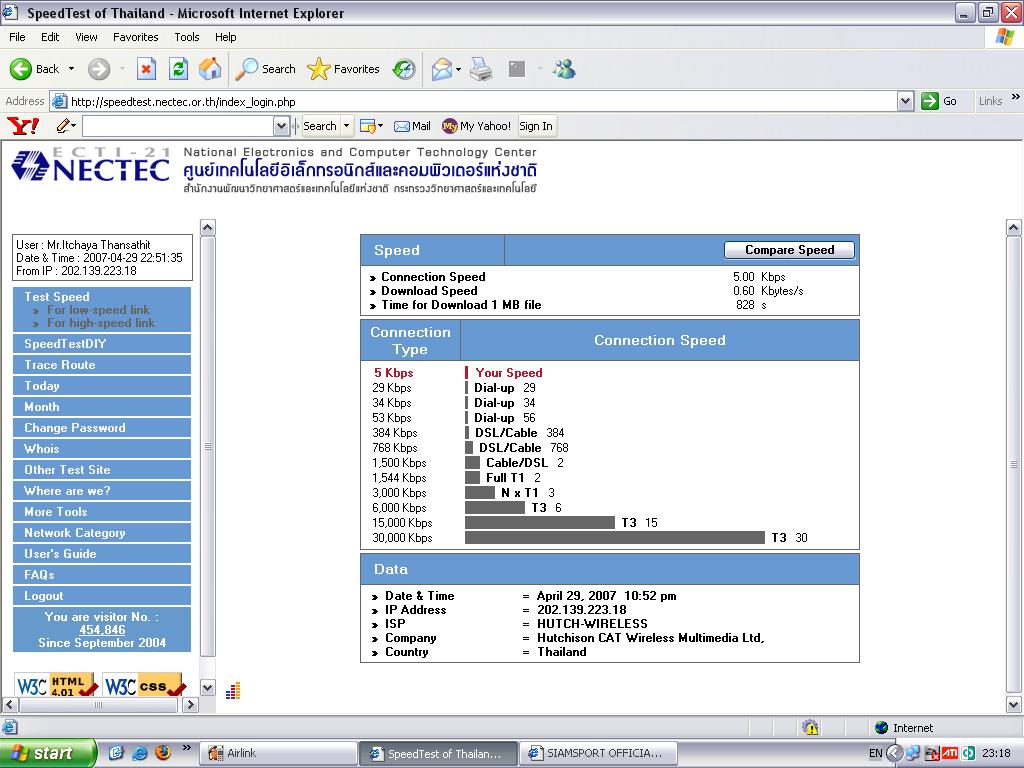This screenshot has height=768, width=1024.
Task: Open Yahoo Mail envelope button
Action: [x=412, y=126]
